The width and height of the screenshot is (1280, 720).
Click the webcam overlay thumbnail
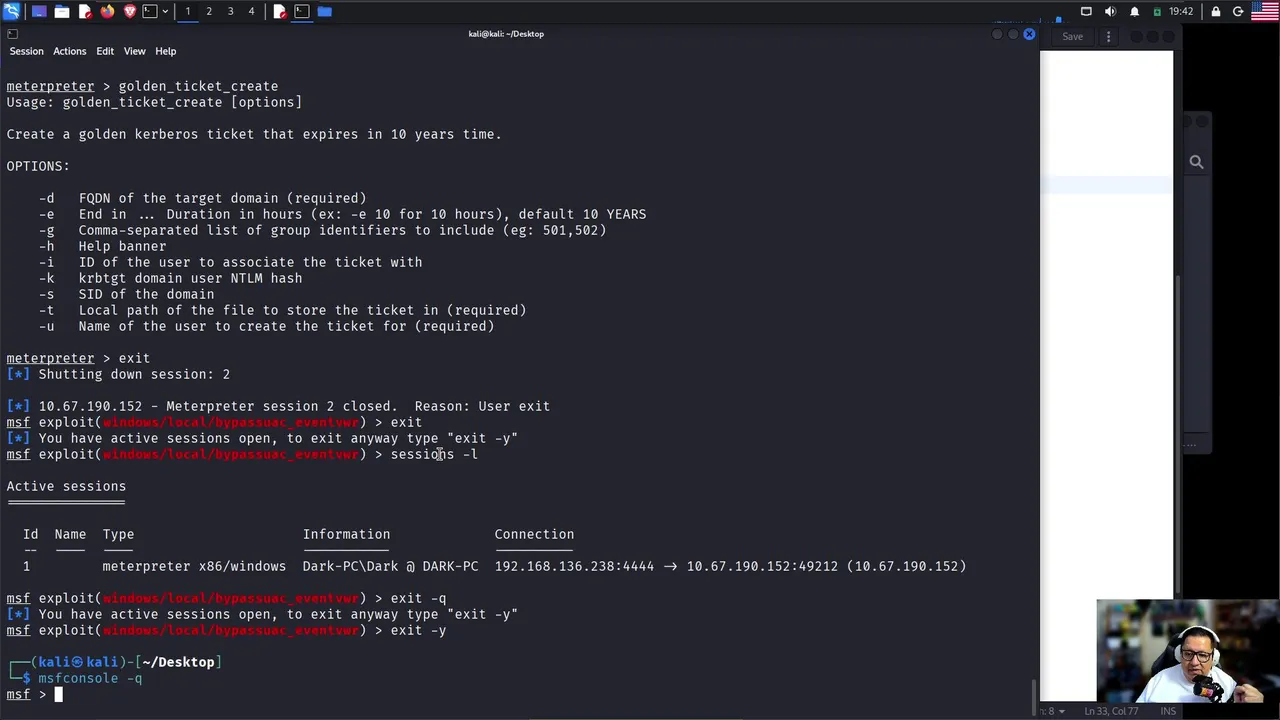[1188, 651]
